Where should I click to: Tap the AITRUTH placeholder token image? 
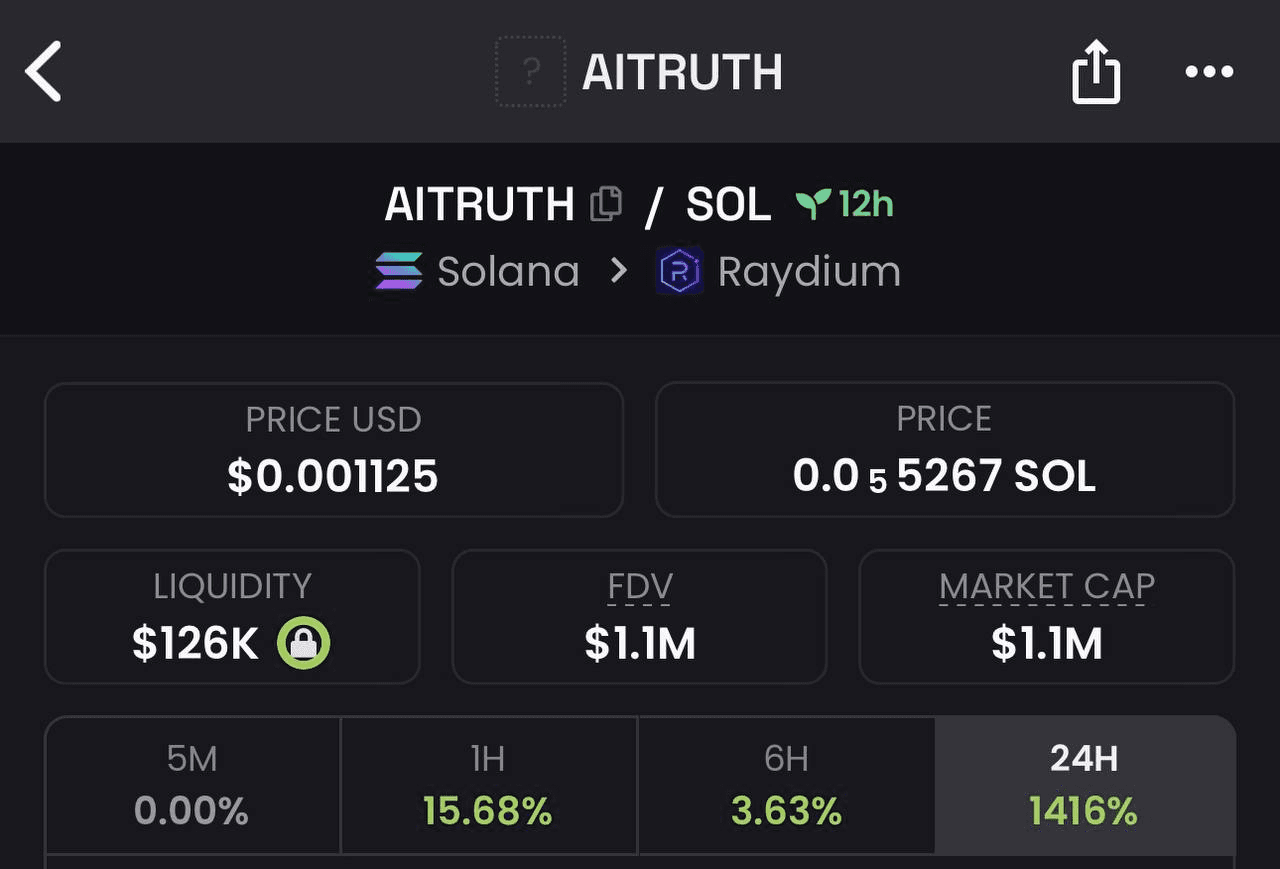(531, 71)
